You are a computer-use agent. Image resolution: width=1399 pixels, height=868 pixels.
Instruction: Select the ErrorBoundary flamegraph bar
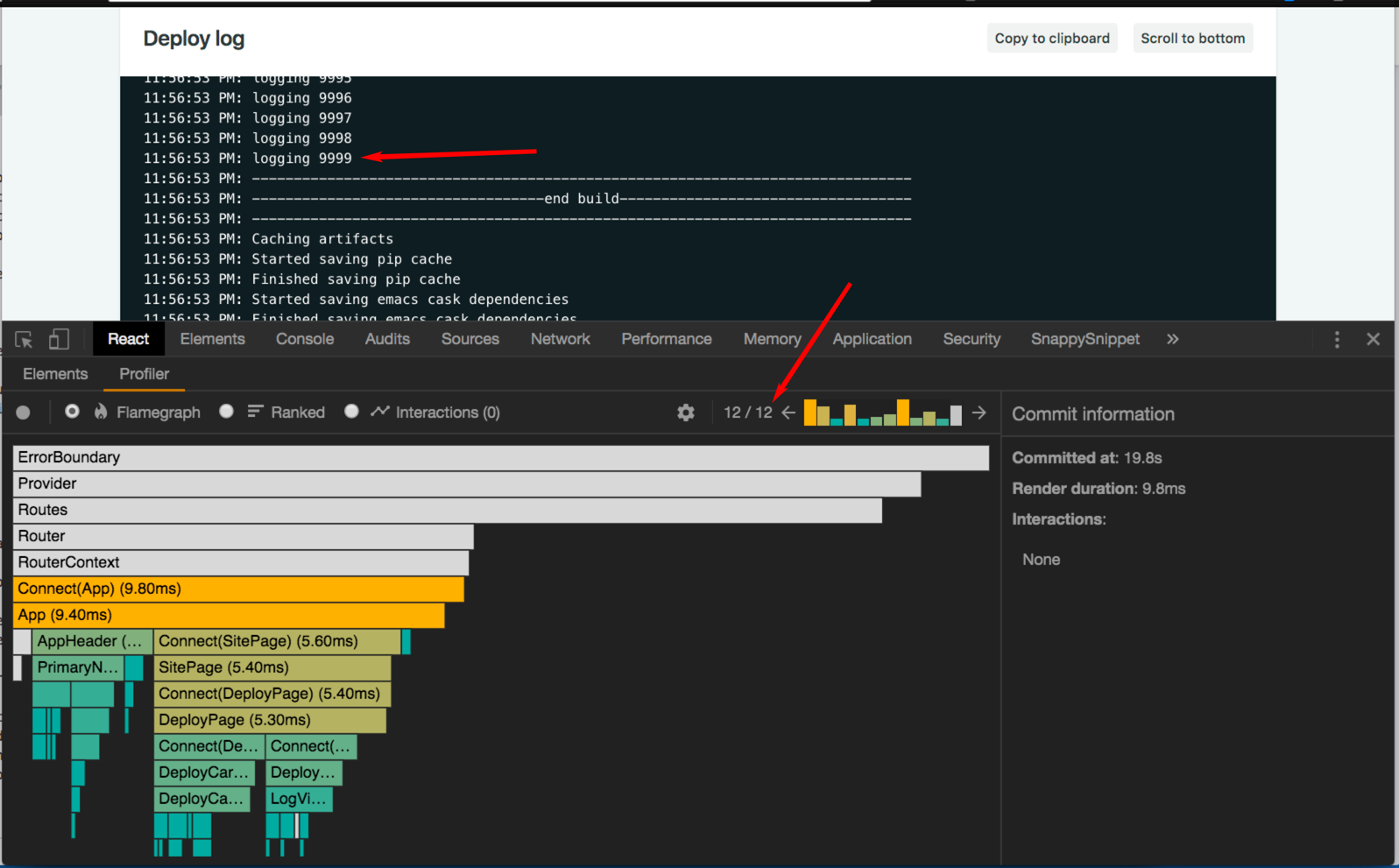[x=500, y=457]
